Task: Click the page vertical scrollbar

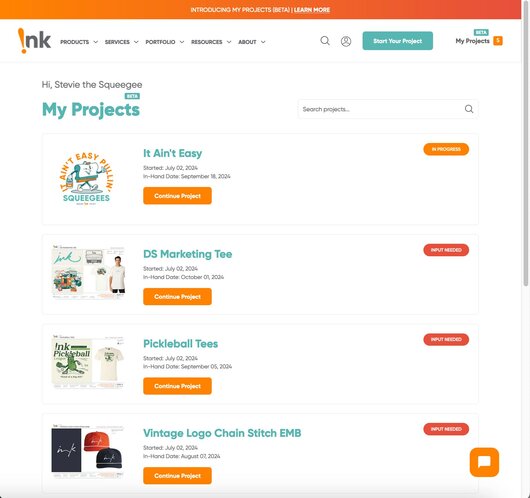Action: [x=526, y=145]
